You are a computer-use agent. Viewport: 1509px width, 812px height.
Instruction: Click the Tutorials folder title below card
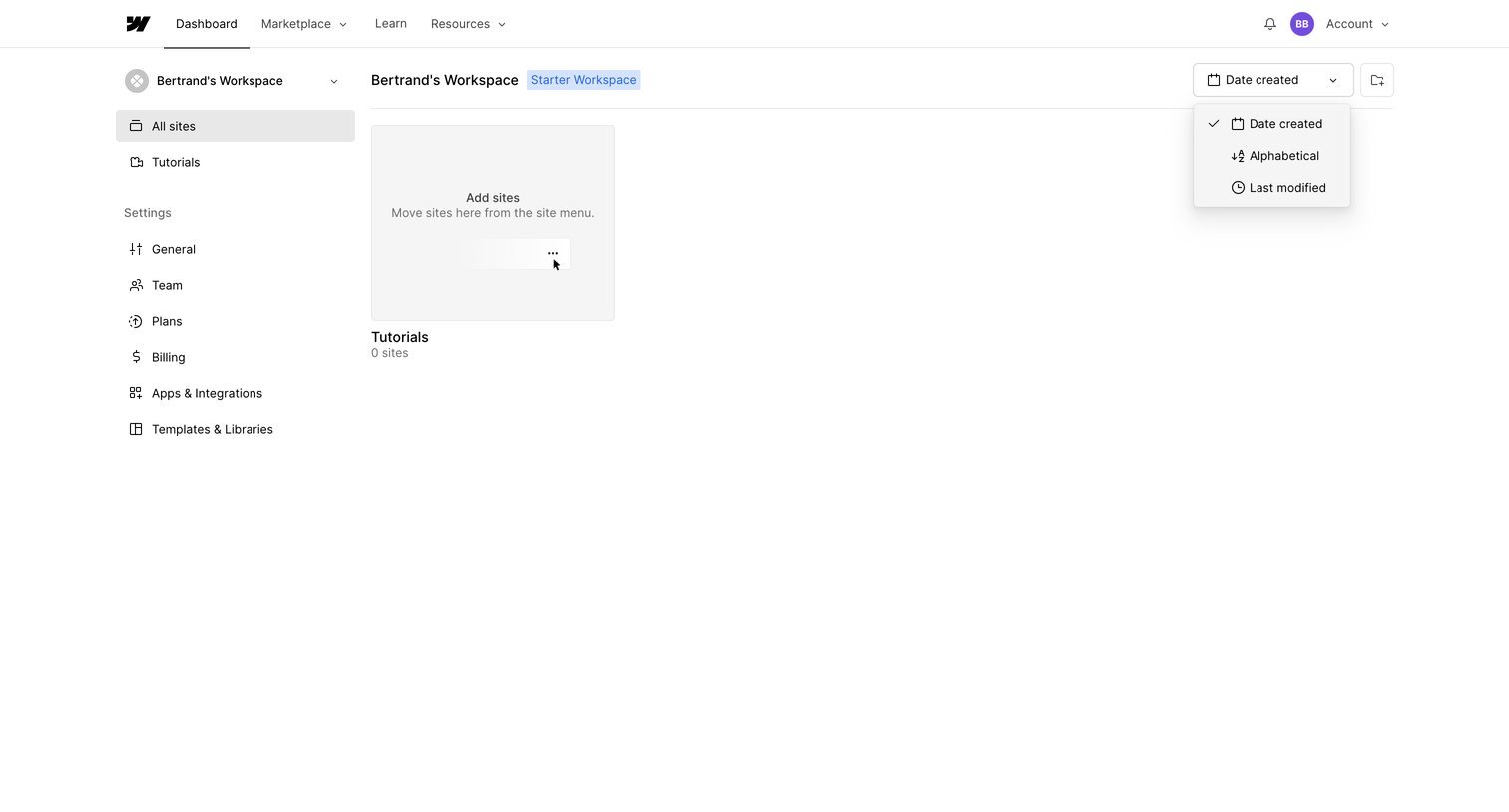click(400, 337)
